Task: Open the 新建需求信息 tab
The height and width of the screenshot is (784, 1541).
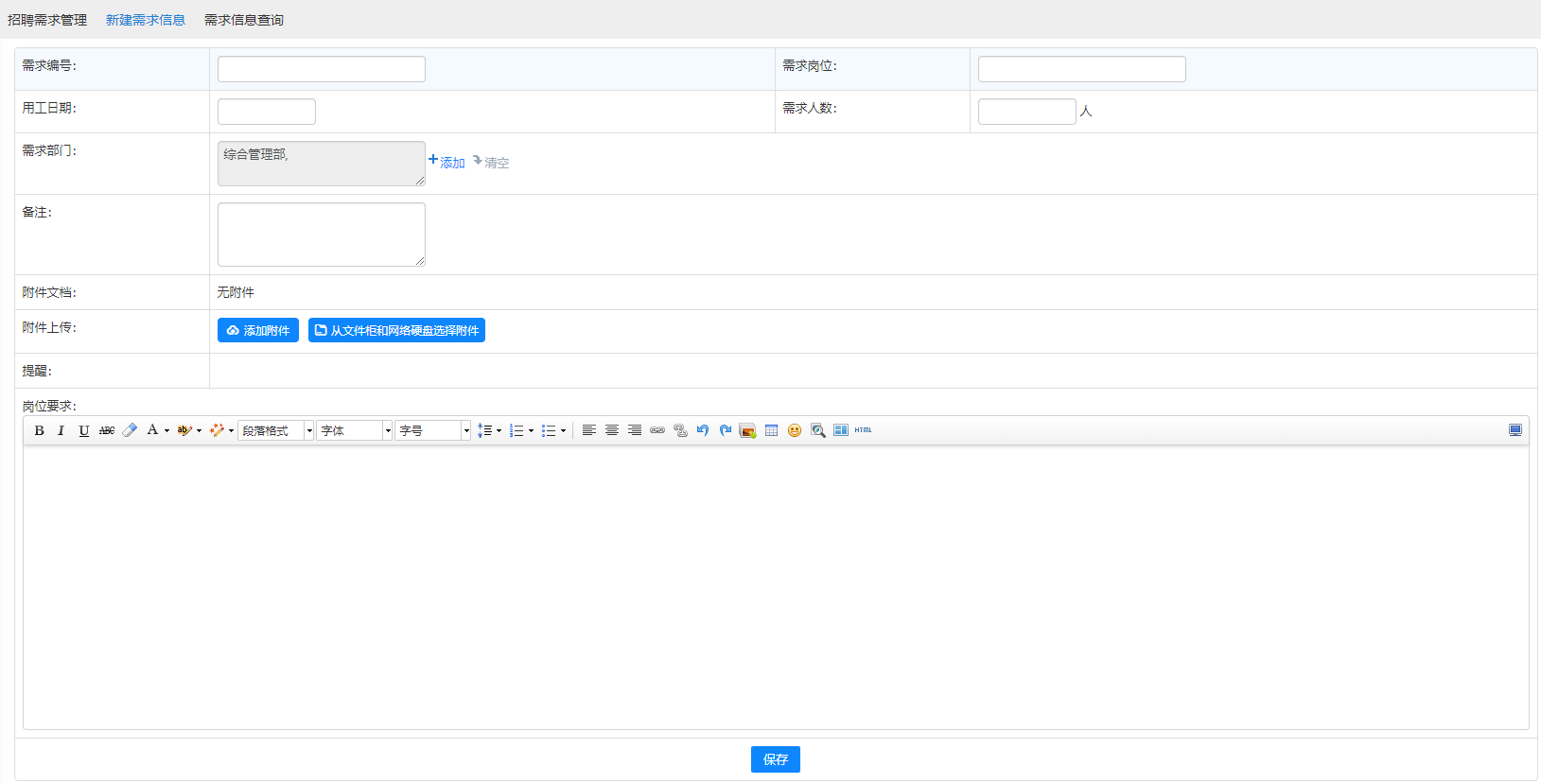Action: tap(146, 20)
